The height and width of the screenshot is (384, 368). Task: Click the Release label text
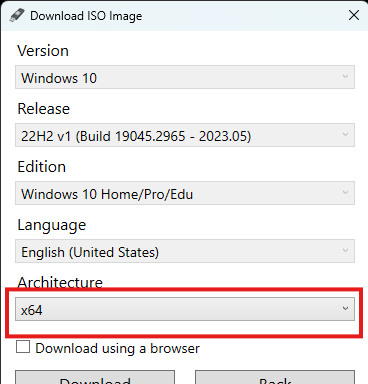point(44,109)
